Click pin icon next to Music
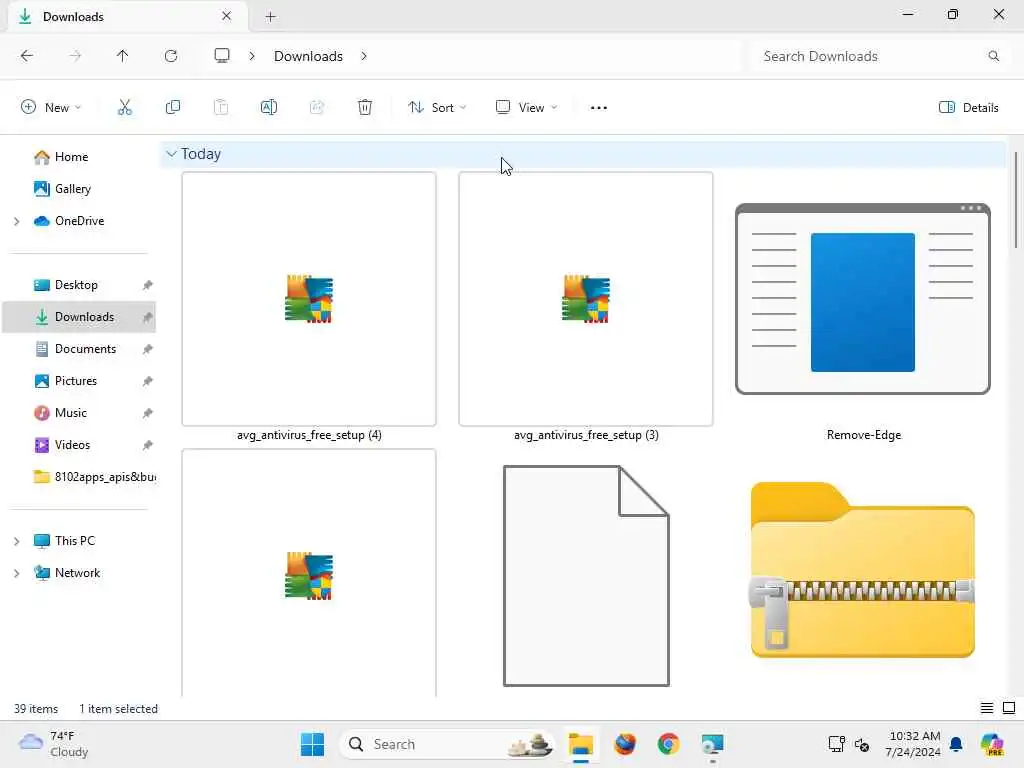1024x768 pixels. [x=148, y=413]
